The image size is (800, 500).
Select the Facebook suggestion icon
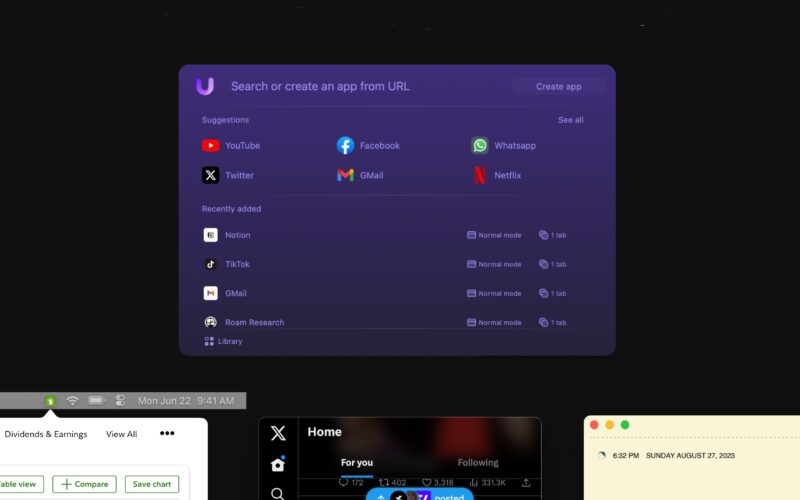(345, 145)
